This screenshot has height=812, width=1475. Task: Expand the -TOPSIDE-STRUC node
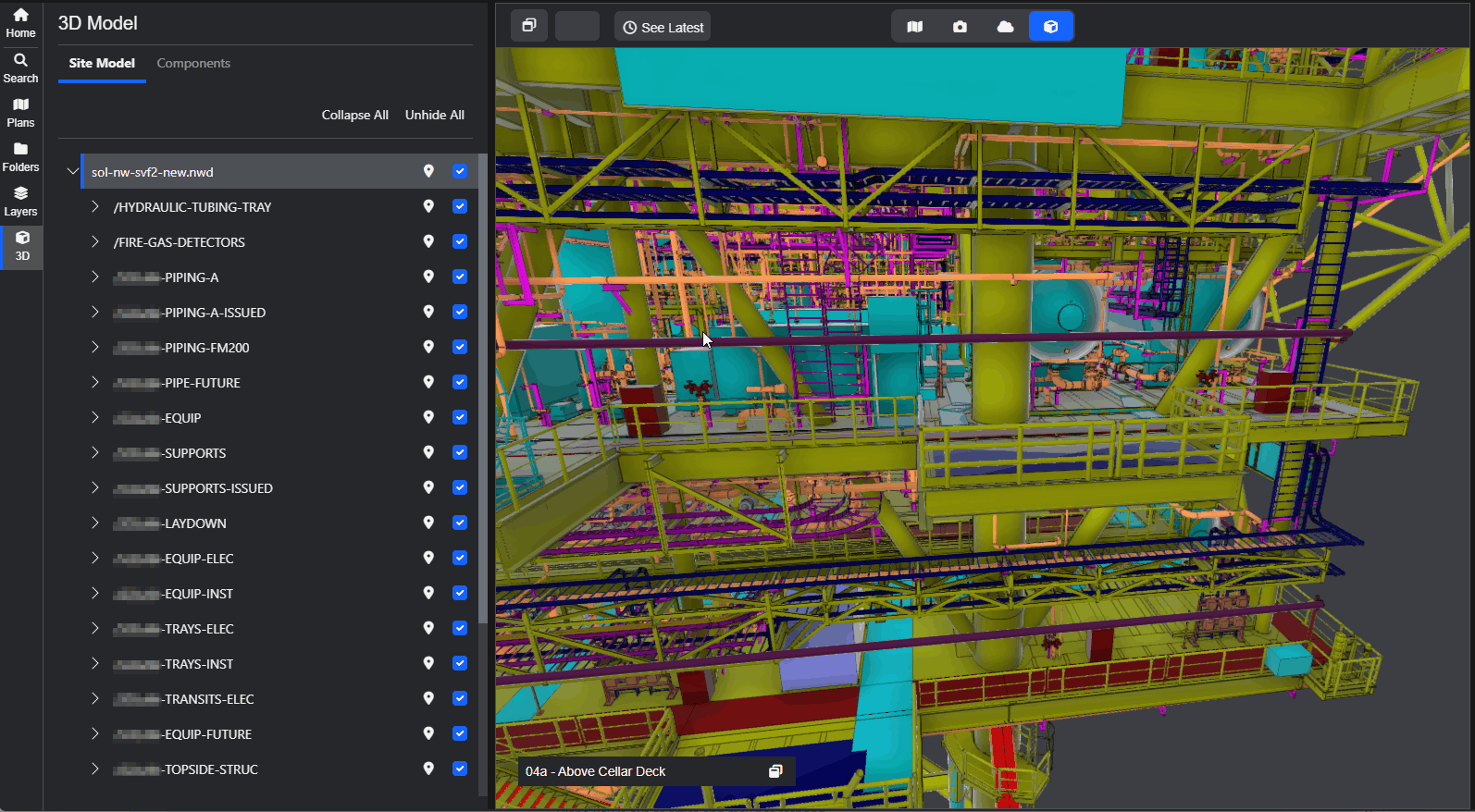94,769
